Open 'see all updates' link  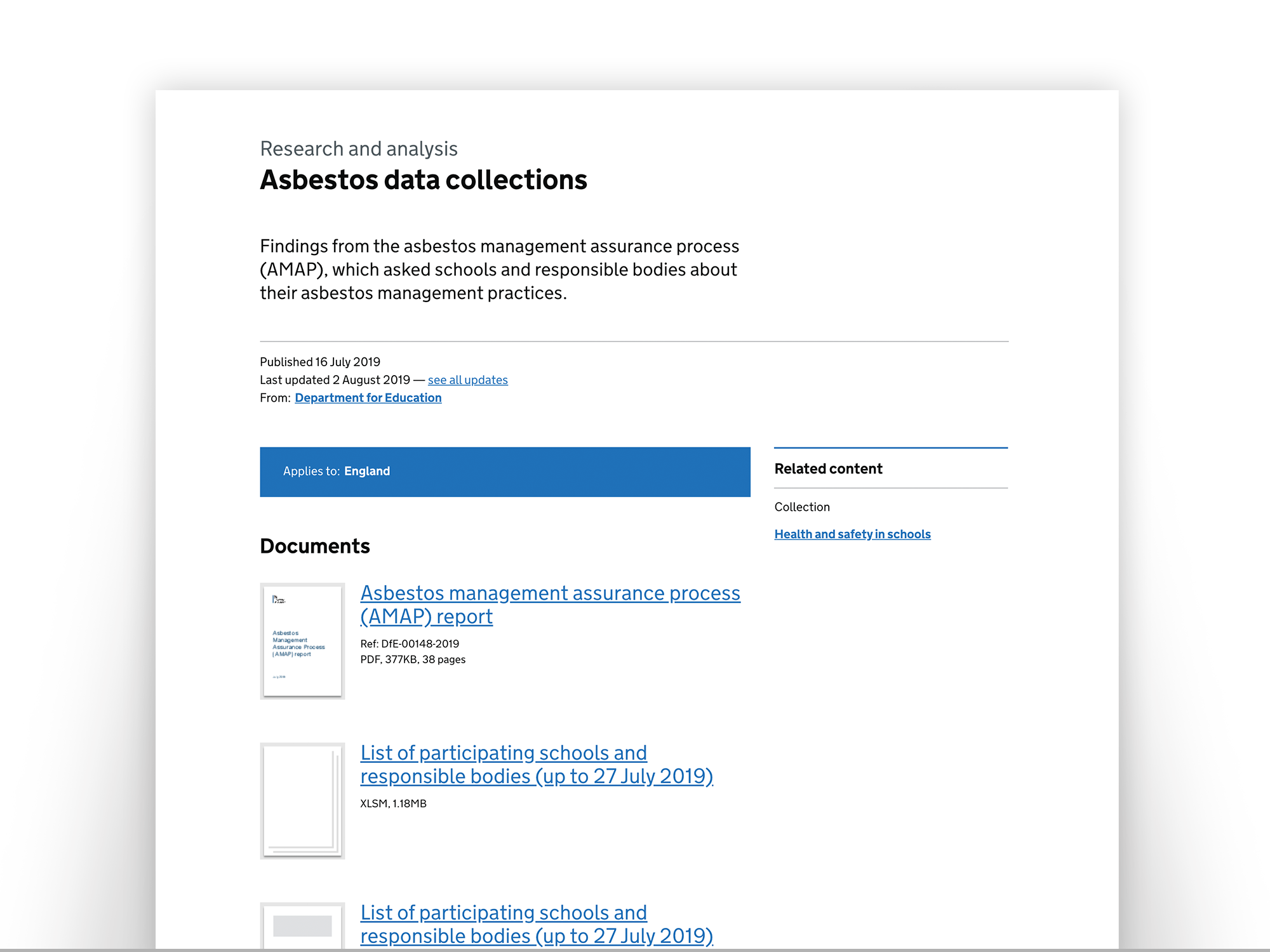point(467,380)
